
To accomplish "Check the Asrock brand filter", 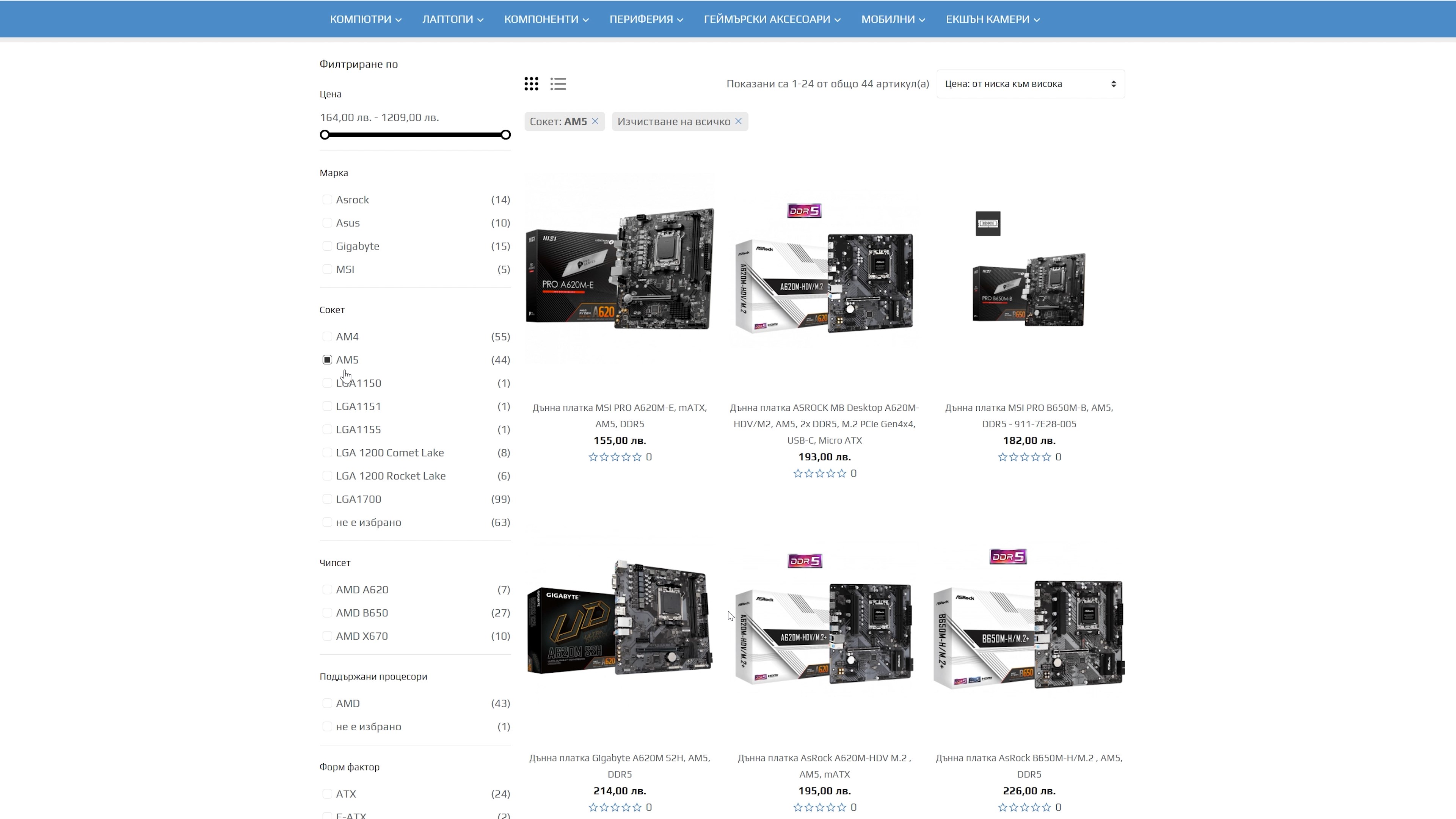I will click(x=327, y=199).
